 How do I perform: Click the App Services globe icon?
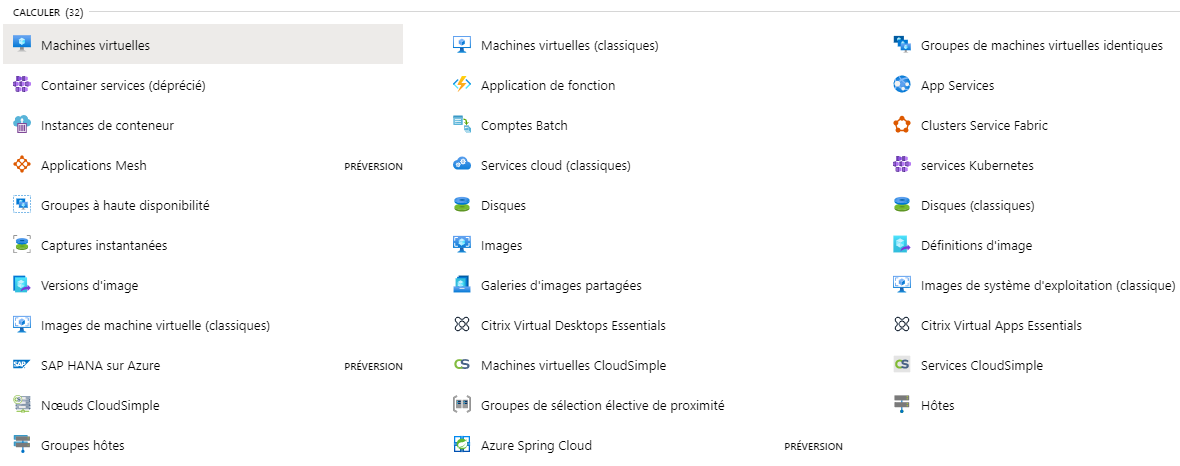pos(902,85)
